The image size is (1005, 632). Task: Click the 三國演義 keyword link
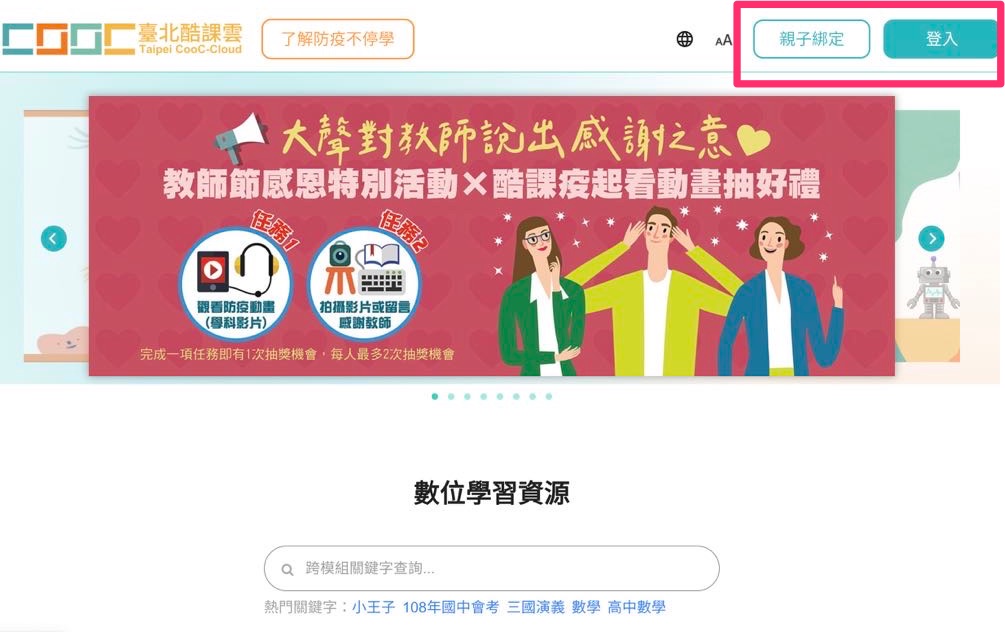click(x=536, y=607)
